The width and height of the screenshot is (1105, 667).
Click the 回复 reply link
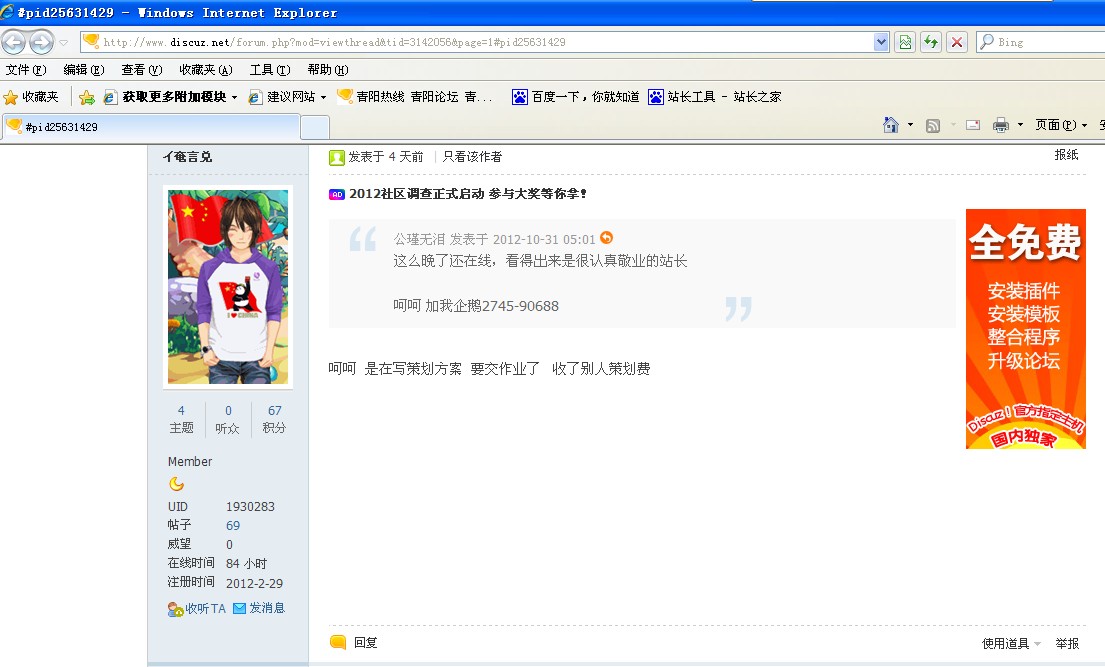(366, 642)
